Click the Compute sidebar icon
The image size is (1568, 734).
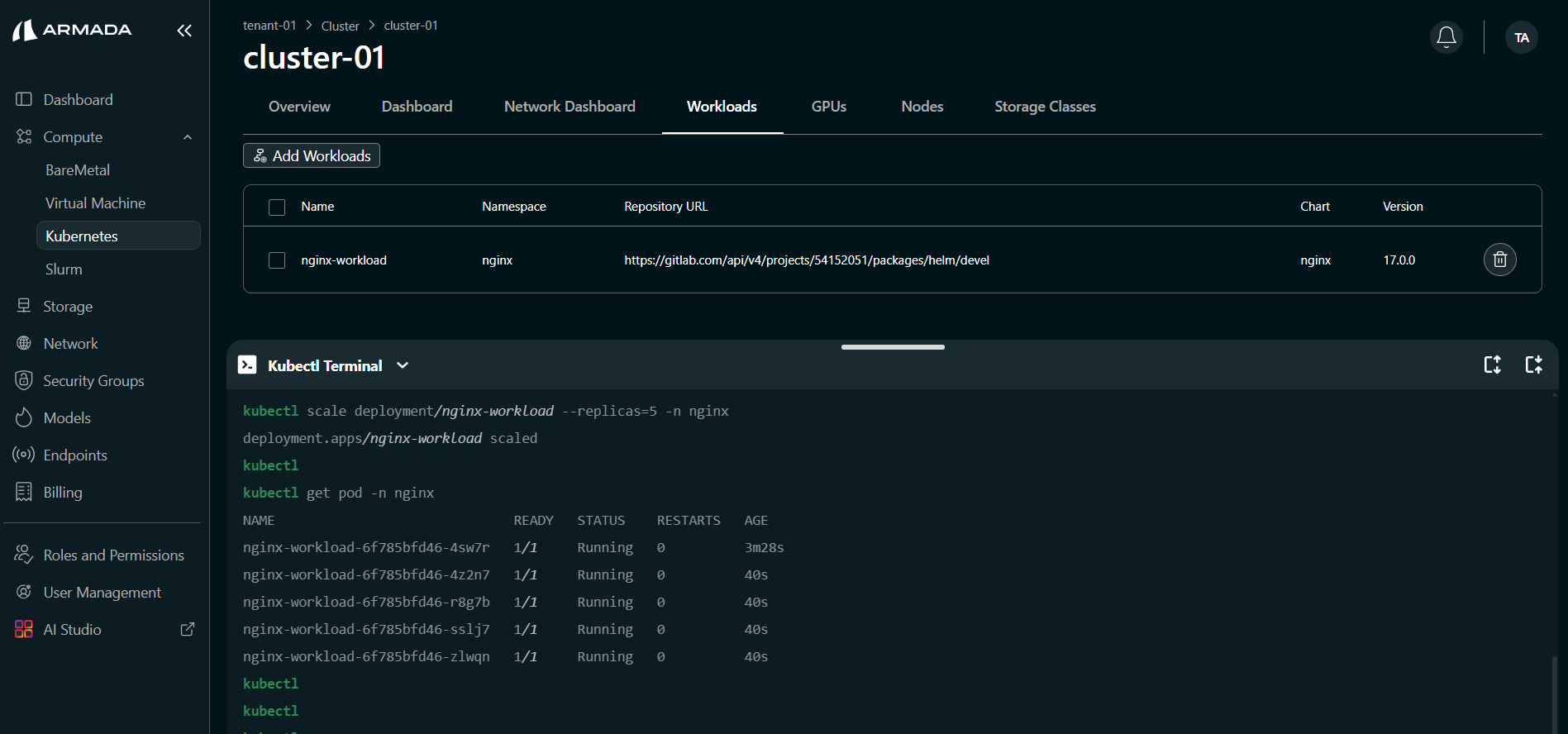(x=24, y=136)
